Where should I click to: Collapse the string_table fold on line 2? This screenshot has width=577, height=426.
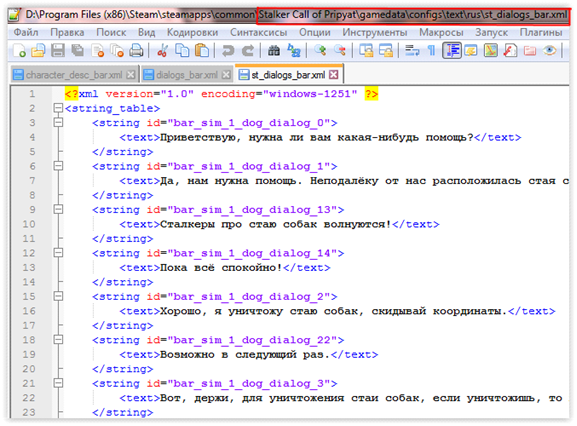pyautogui.click(x=58, y=108)
